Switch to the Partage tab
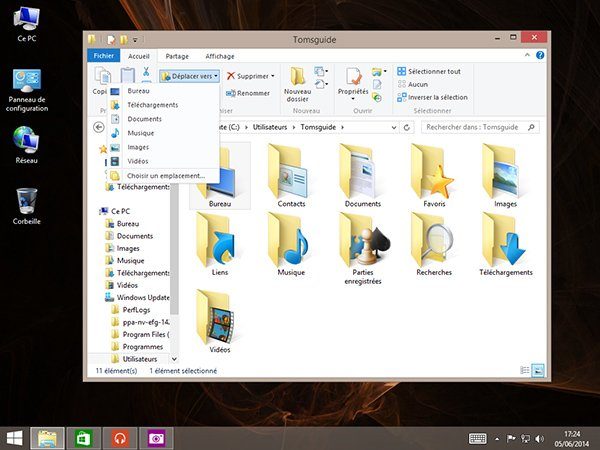Viewport: 600px width, 450px height. tap(177, 56)
